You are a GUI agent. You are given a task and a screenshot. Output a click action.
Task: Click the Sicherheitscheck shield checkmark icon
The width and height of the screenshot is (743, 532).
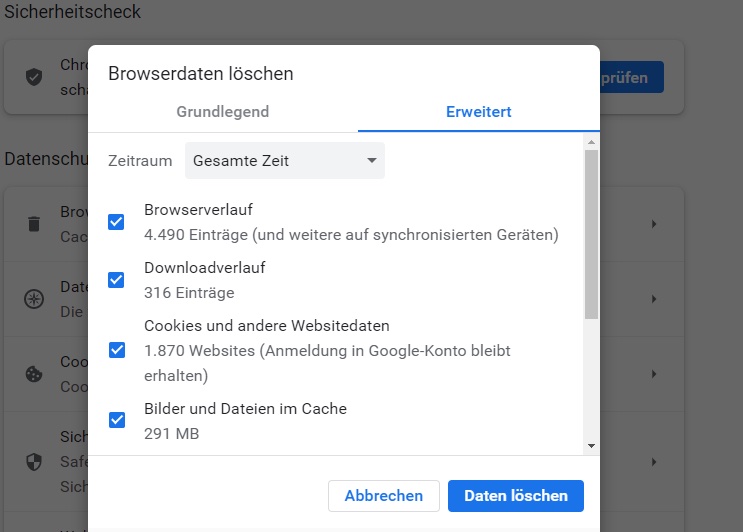(x=34, y=77)
